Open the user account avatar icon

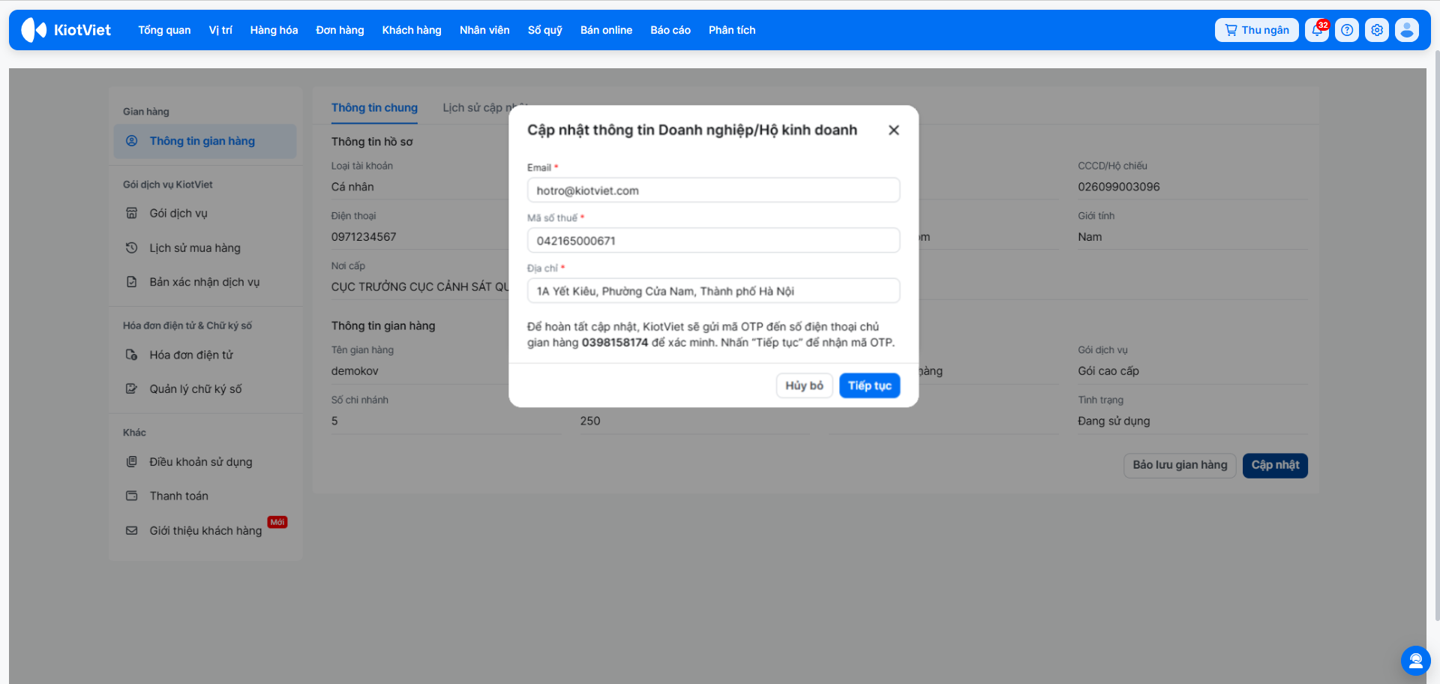[1407, 30]
